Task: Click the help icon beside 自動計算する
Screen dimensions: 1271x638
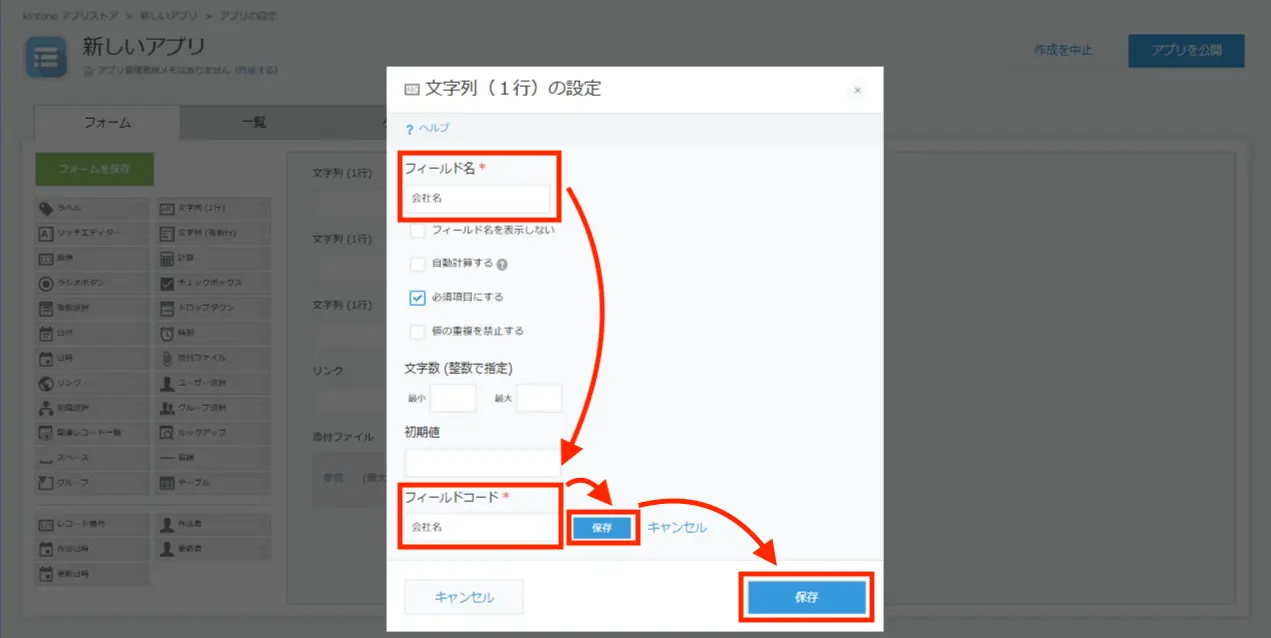Action: point(502,265)
